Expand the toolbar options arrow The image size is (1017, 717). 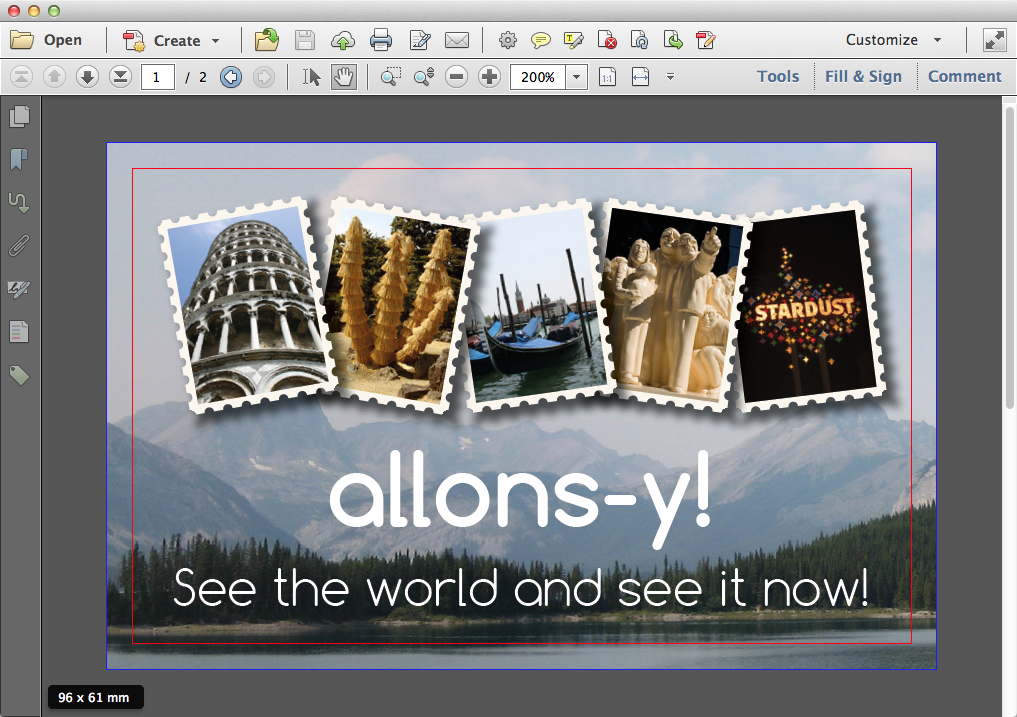click(x=671, y=77)
